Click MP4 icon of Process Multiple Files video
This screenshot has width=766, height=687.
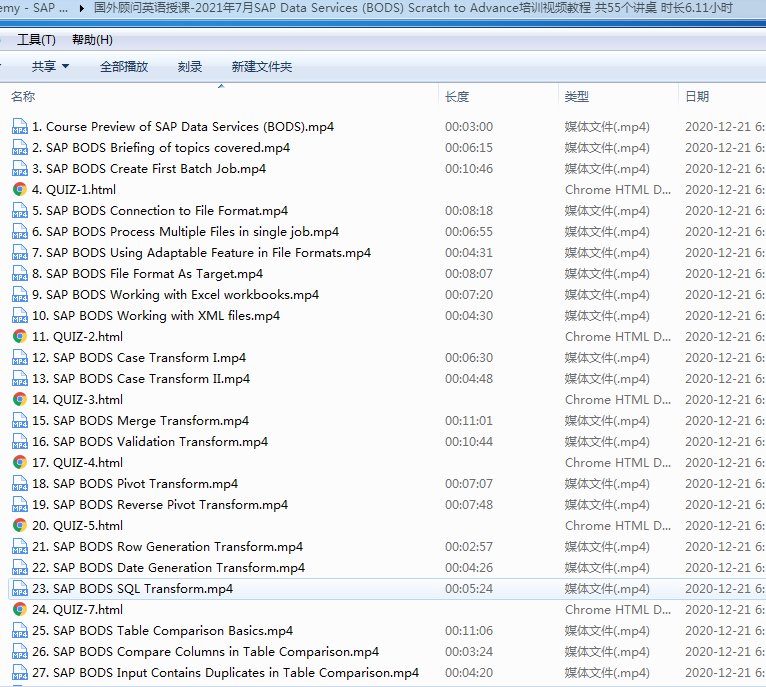pos(20,232)
